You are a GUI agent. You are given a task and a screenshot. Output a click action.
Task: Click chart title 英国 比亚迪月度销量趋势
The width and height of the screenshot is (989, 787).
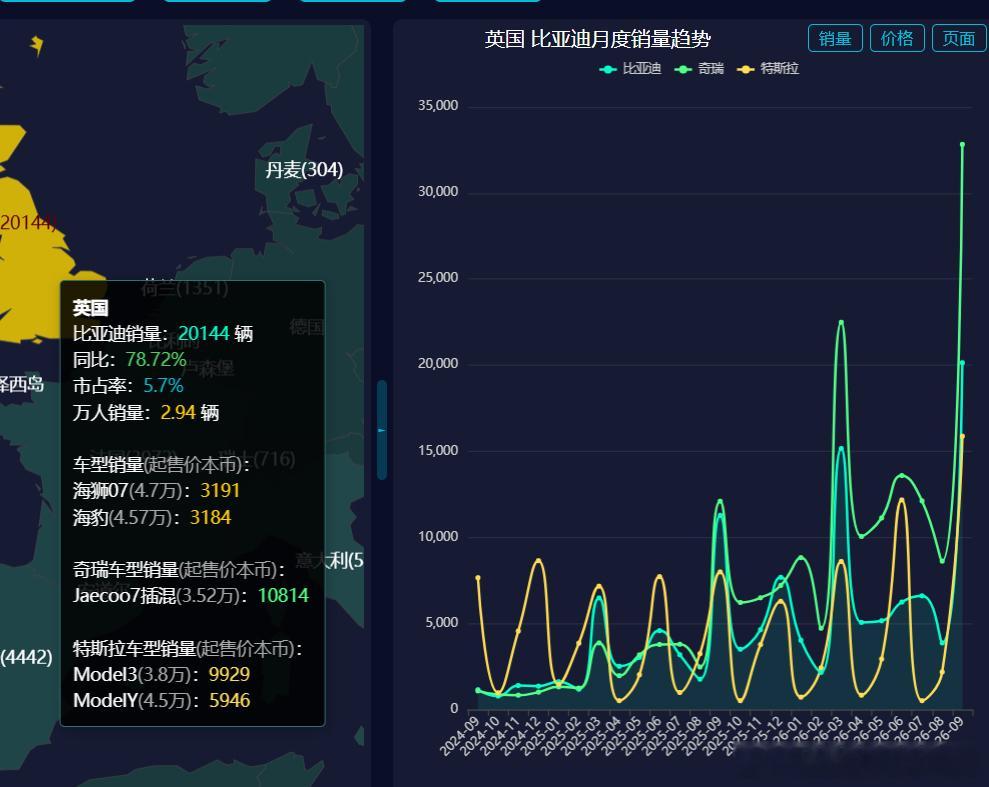point(598,39)
